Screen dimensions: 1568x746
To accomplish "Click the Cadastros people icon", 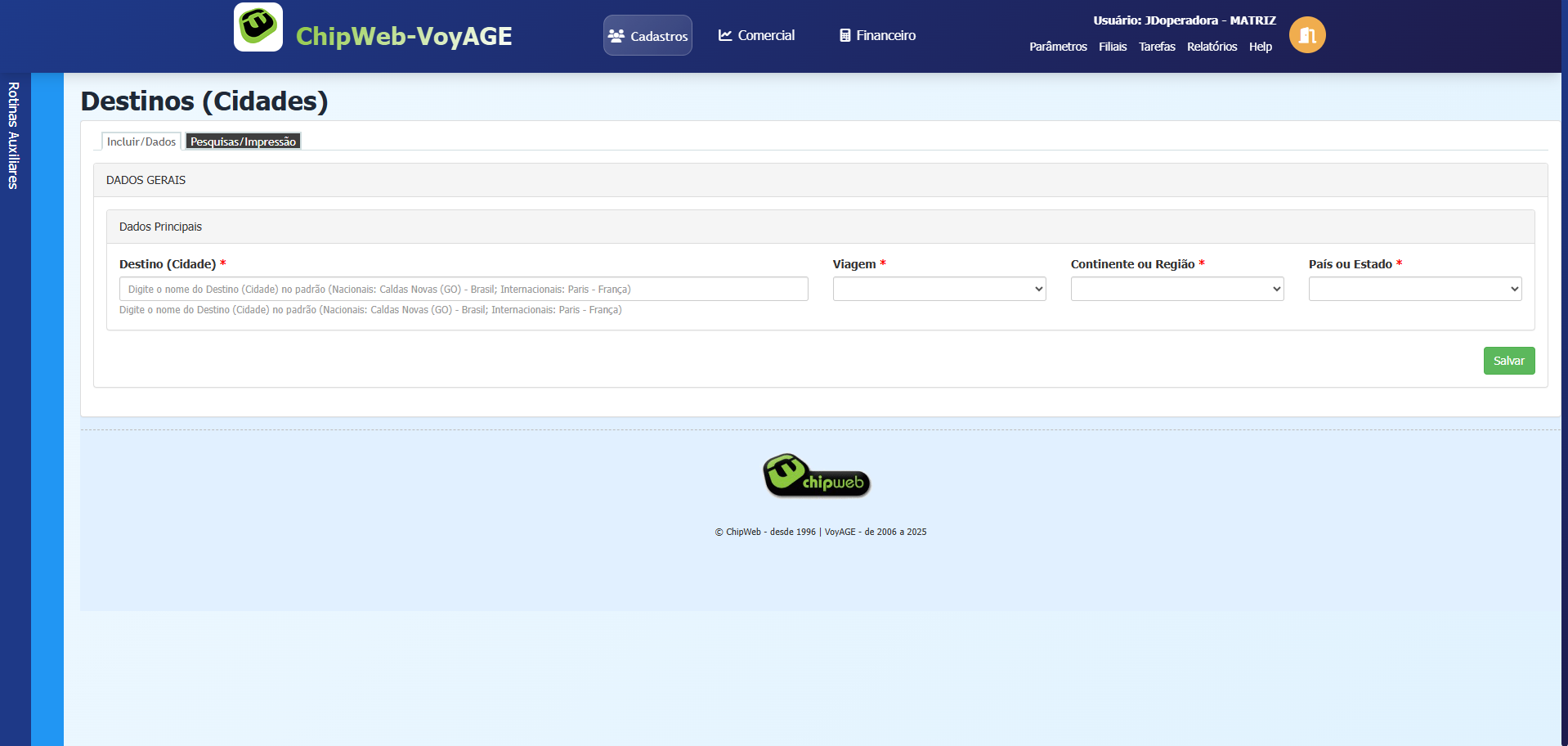I will (616, 36).
